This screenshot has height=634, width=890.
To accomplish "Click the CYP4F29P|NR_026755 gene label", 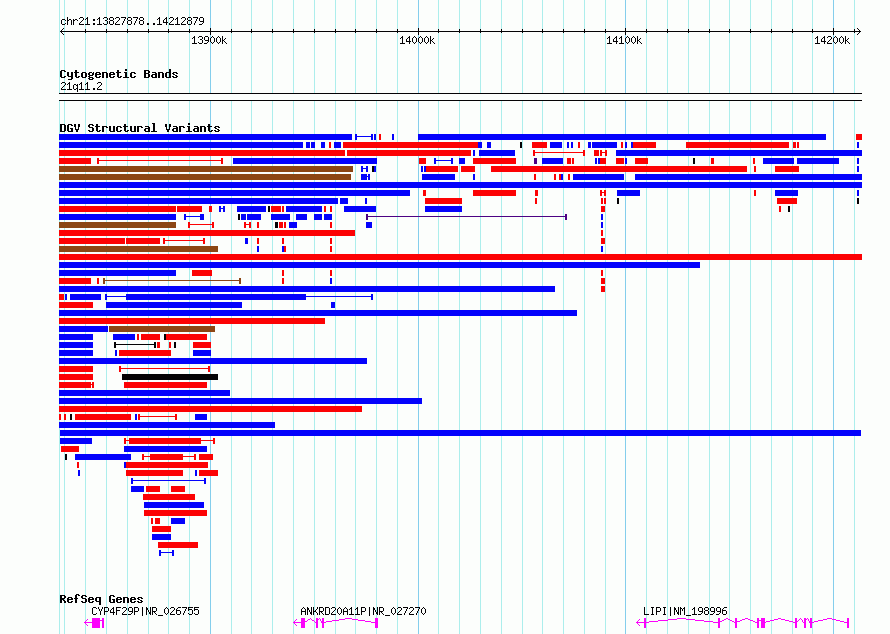I will pos(145,611).
